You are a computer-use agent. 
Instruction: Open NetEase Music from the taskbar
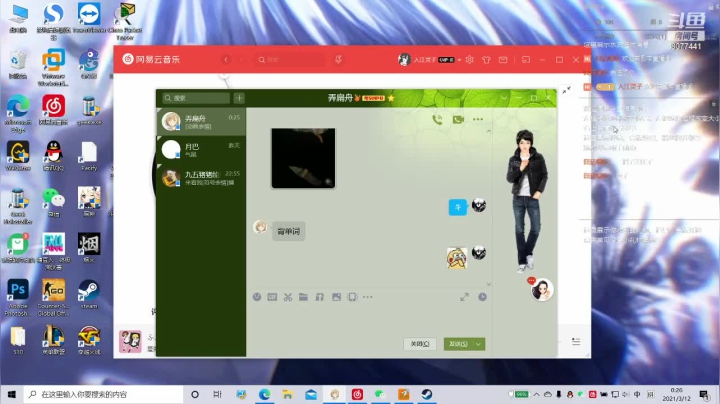click(357, 394)
